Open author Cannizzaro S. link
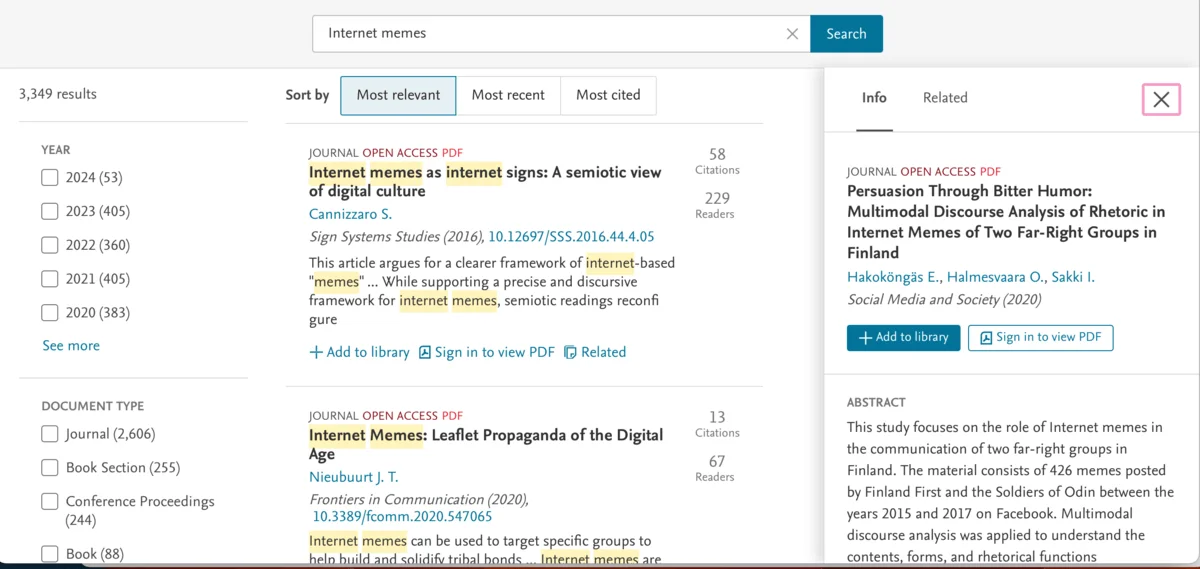The image size is (1200, 569). coord(351,215)
